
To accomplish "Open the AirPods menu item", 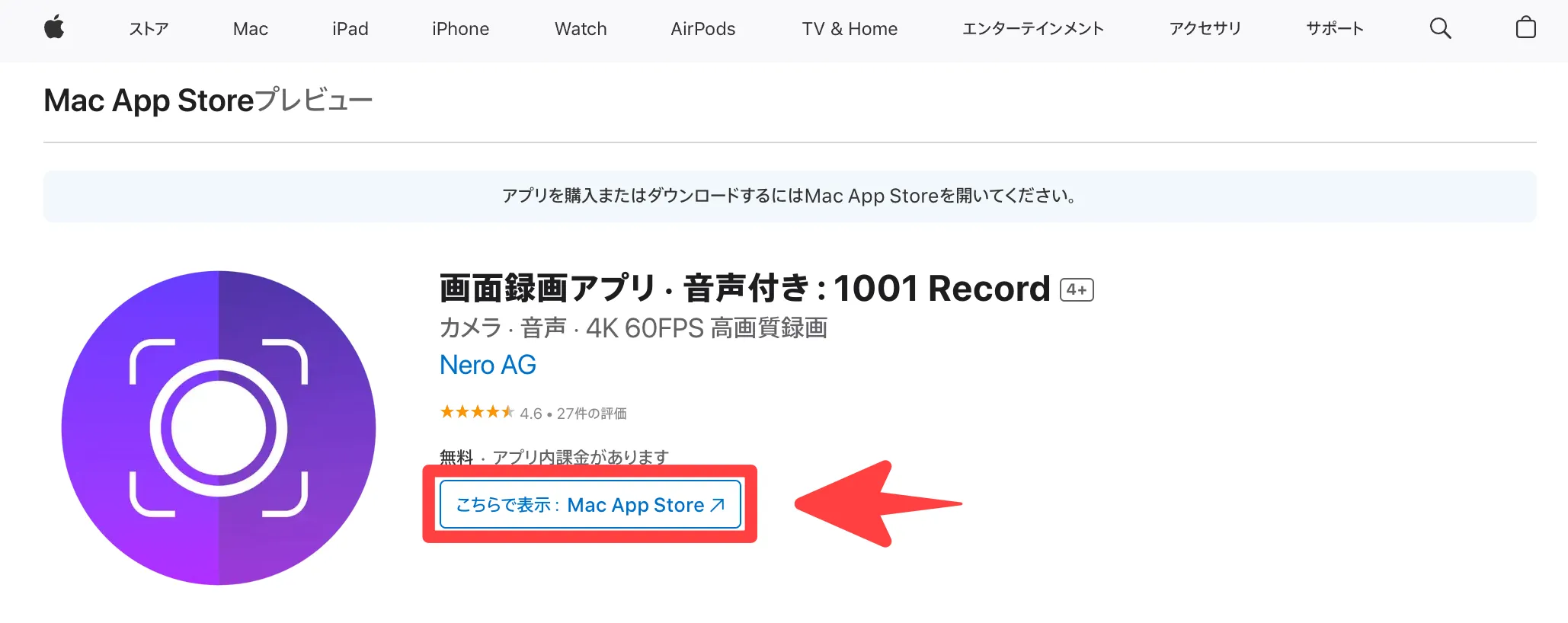I will click(702, 29).
